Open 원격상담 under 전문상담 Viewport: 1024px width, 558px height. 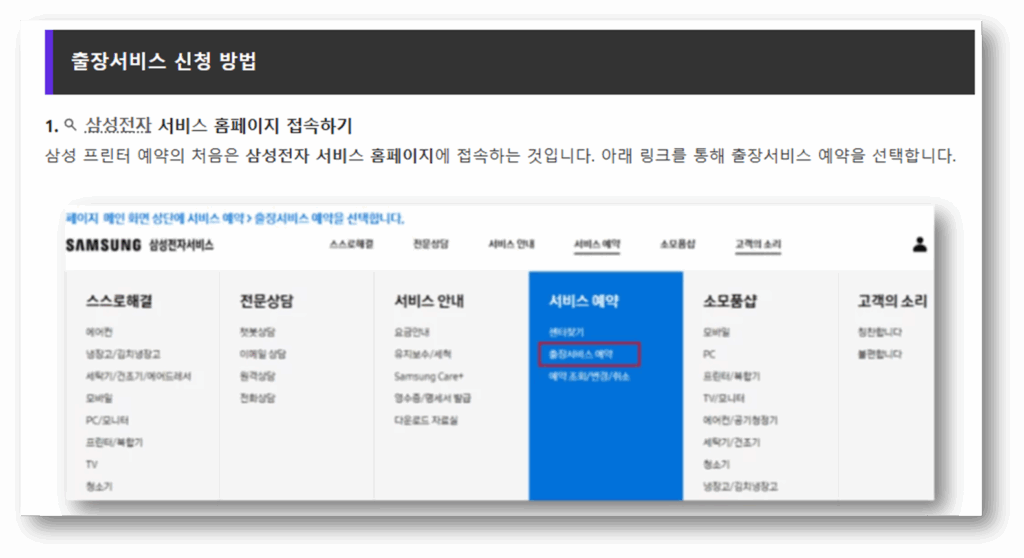[x=257, y=376]
